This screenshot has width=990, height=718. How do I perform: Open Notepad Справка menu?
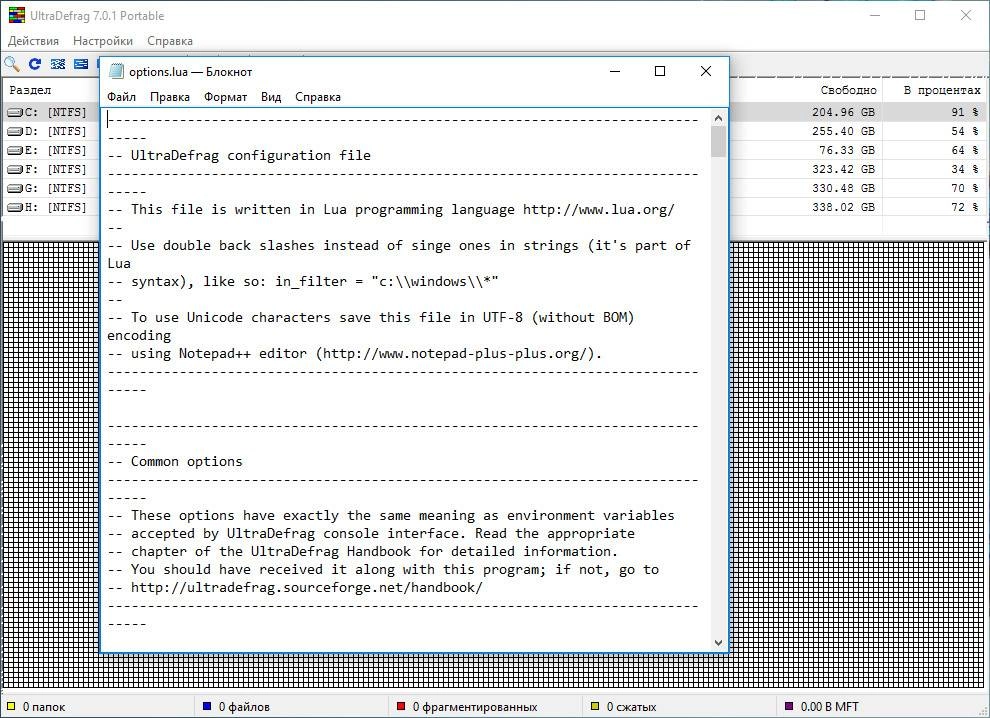coord(318,97)
